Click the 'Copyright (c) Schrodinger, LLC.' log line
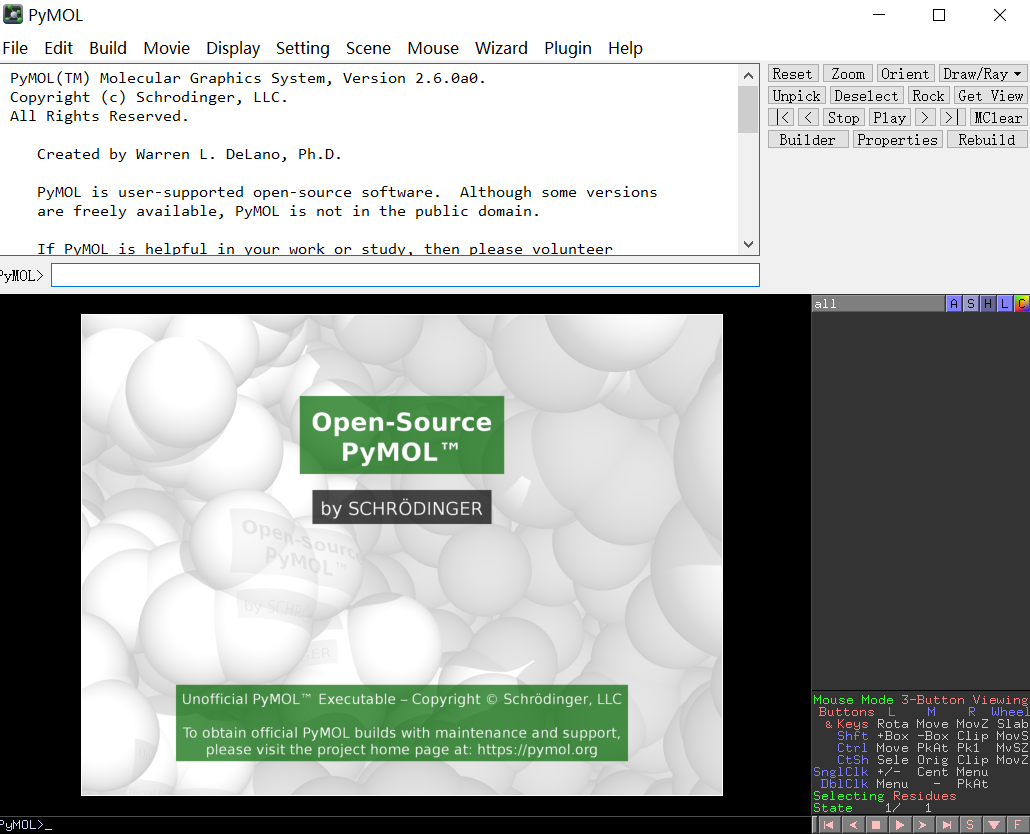Image resolution: width=1030 pixels, height=834 pixels. 148,97
